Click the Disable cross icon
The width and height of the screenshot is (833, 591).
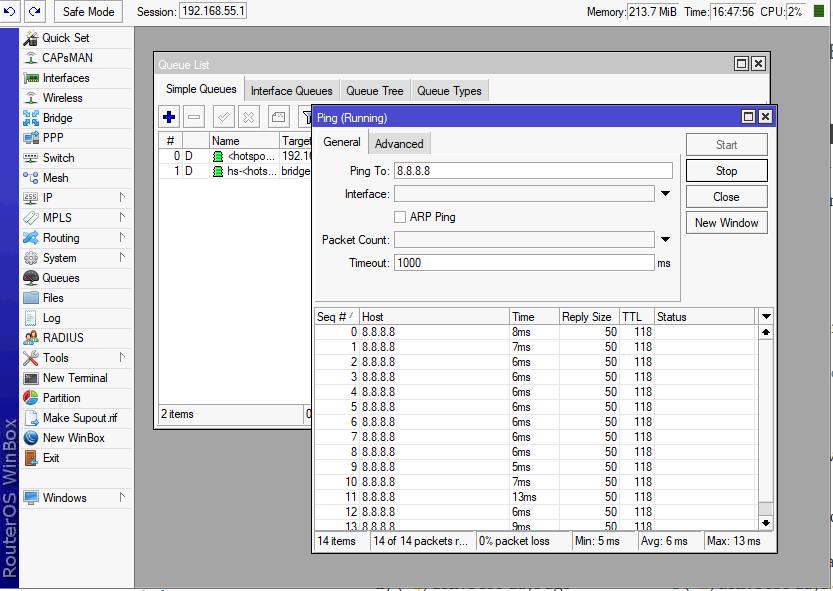coord(249,117)
